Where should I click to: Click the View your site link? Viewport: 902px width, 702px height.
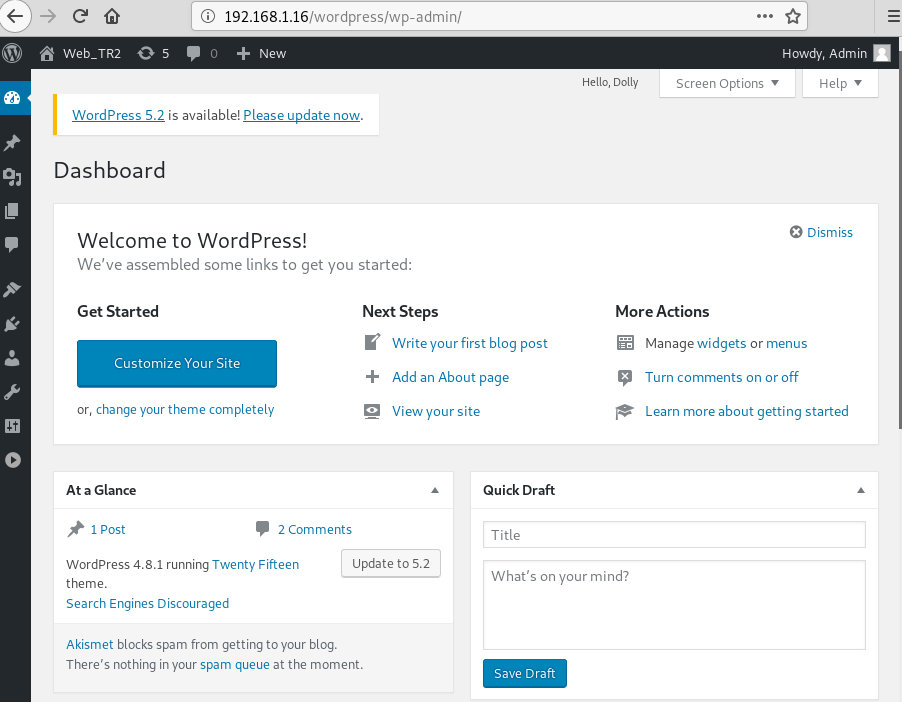point(436,411)
